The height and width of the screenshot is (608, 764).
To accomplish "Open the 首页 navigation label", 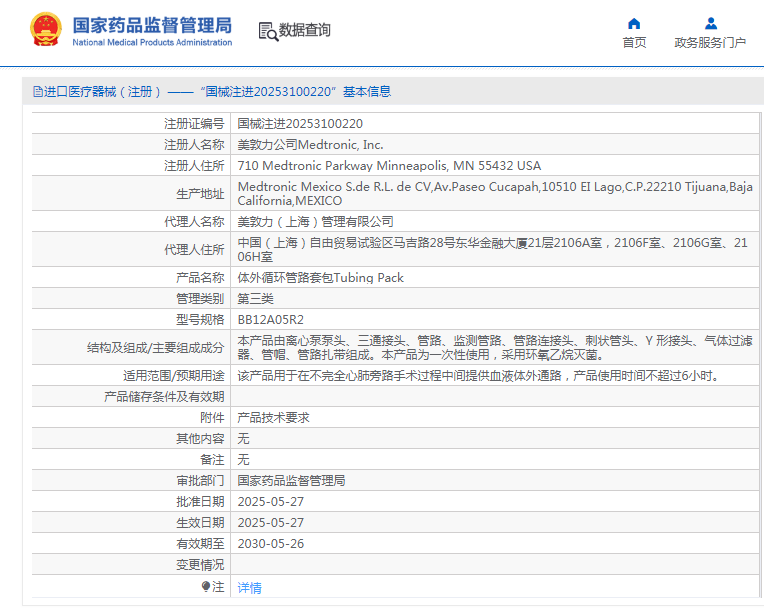I will 634,43.
